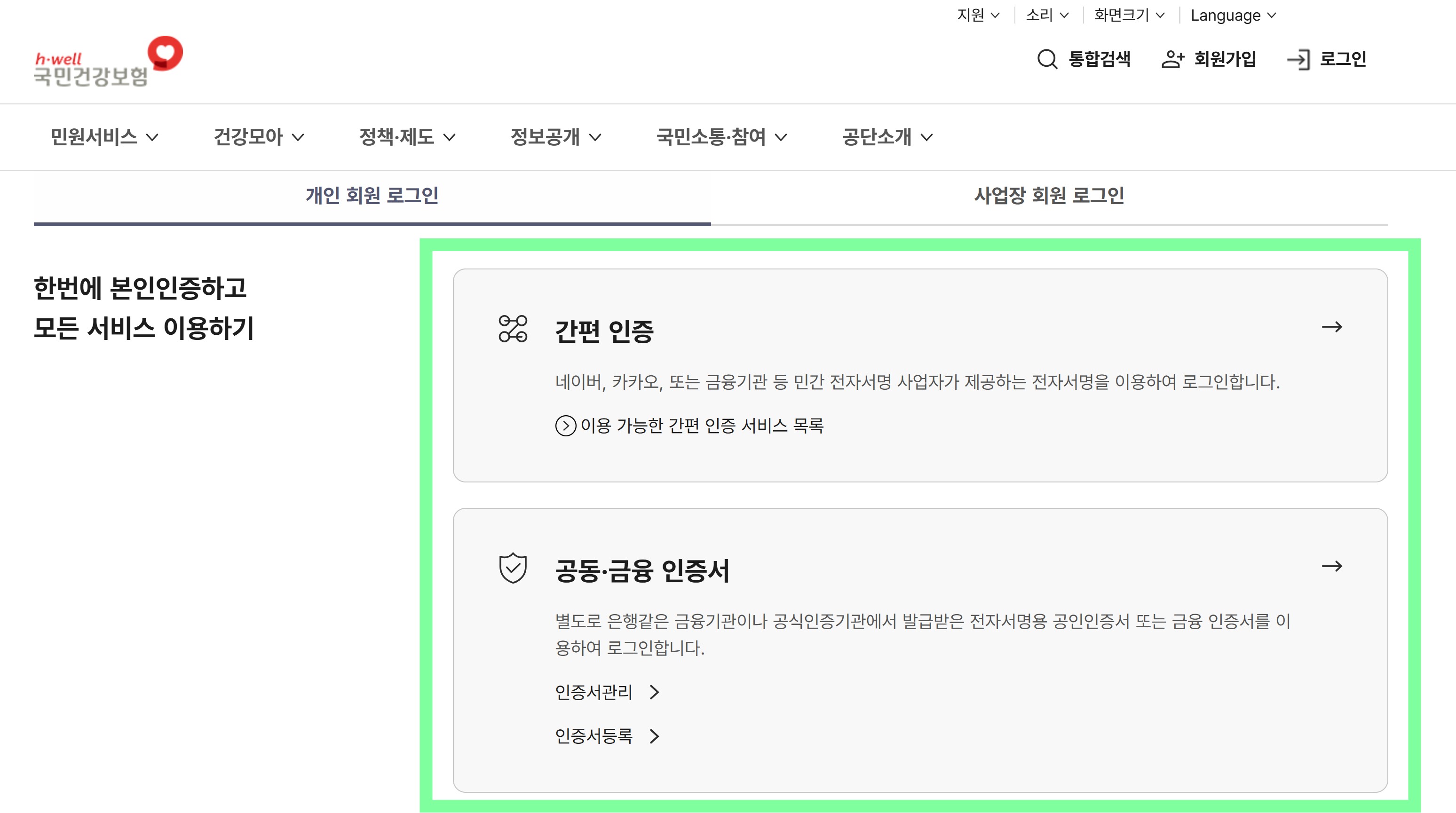Click the arrow on the 공동·금융 인증서 card
This screenshot has height=813, width=1456.
pos(1333,568)
